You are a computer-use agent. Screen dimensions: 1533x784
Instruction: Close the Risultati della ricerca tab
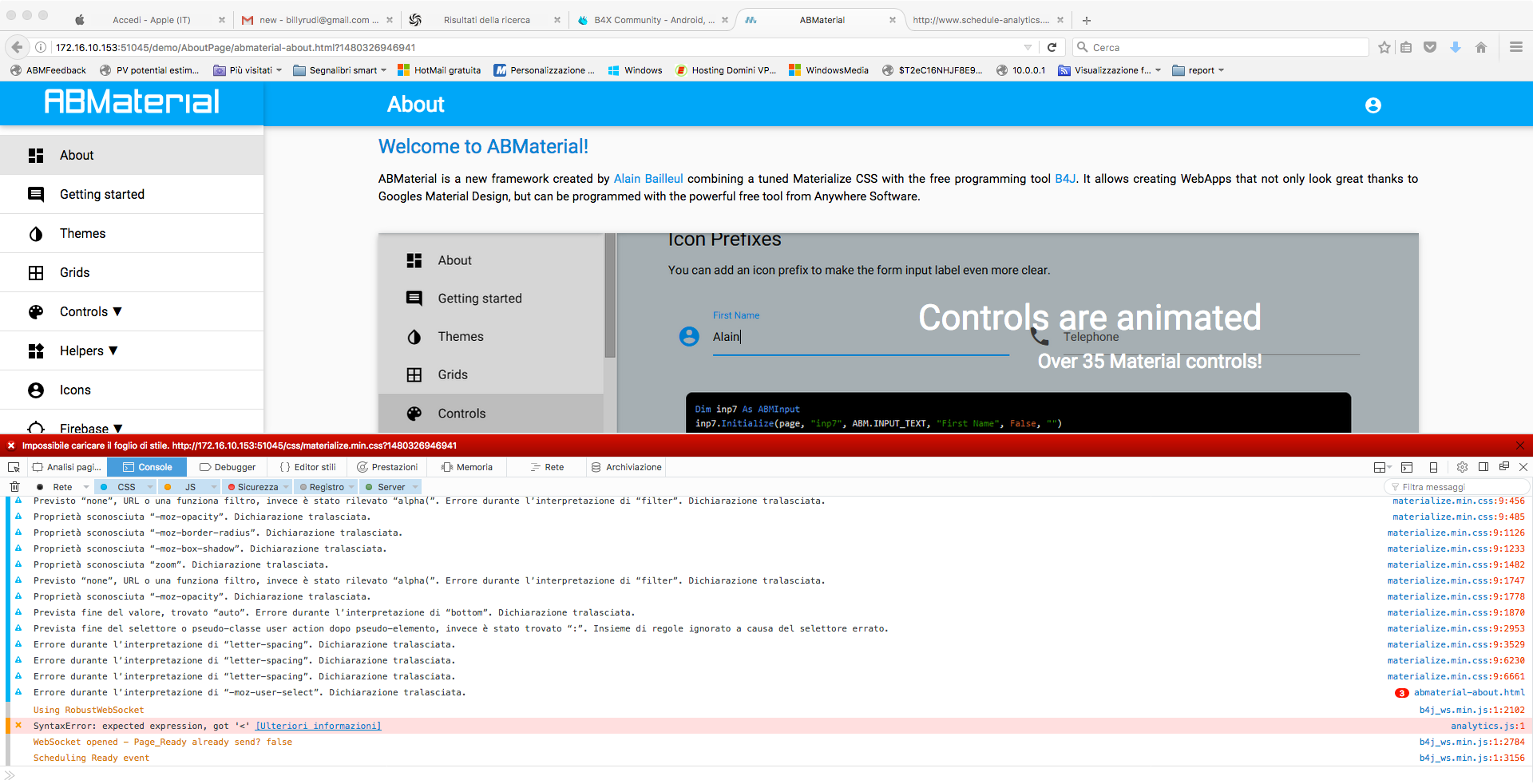click(557, 20)
